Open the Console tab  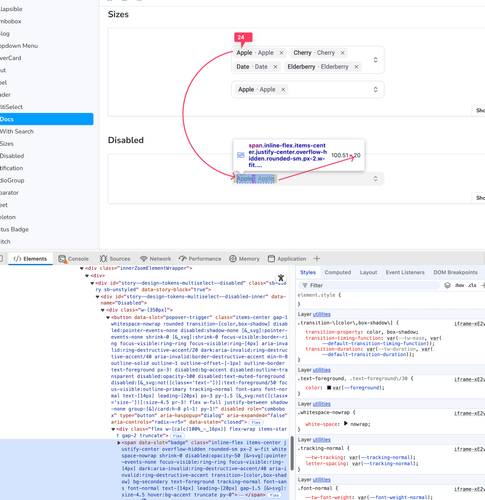(74, 259)
